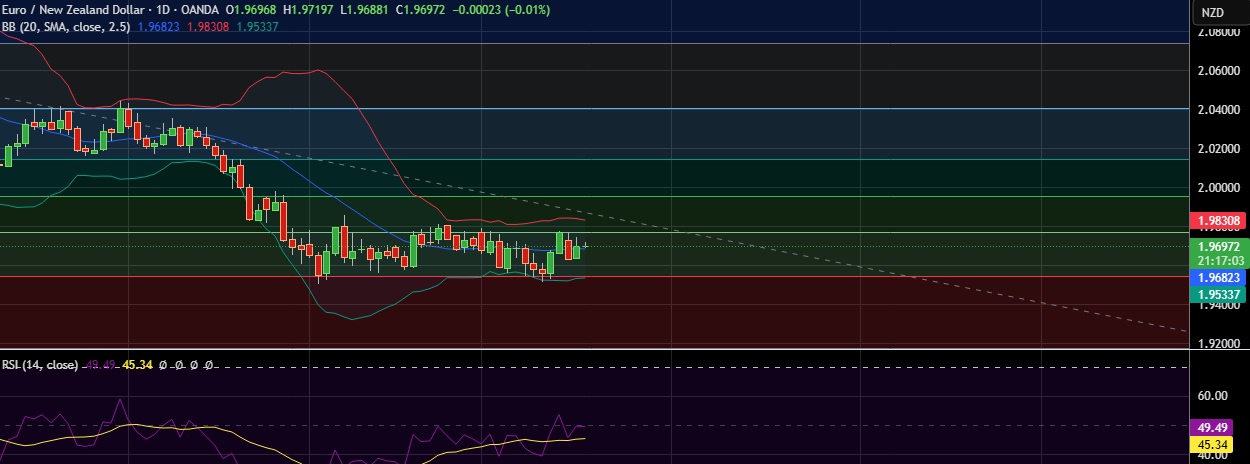Image resolution: width=1250 pixels, height=464 pixels.
Task: Click the 2.06000 price scale tick
Action: [x=1219, y=71]
